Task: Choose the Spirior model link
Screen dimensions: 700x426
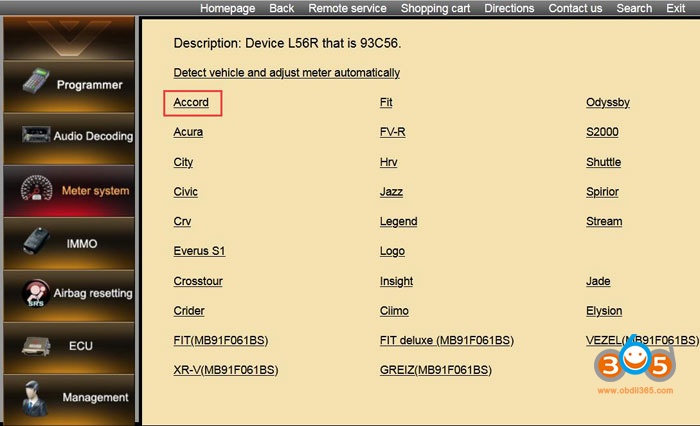Action: click(602, 192)
